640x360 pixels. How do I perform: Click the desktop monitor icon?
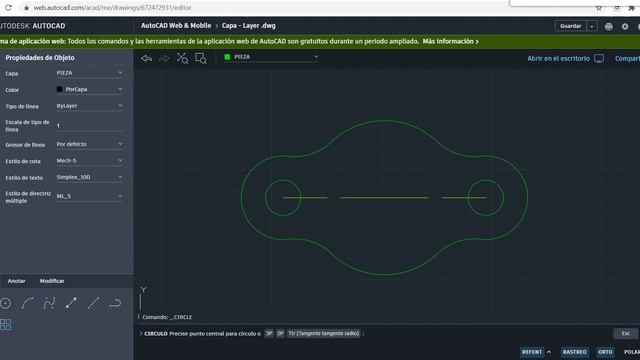[599, 59]
